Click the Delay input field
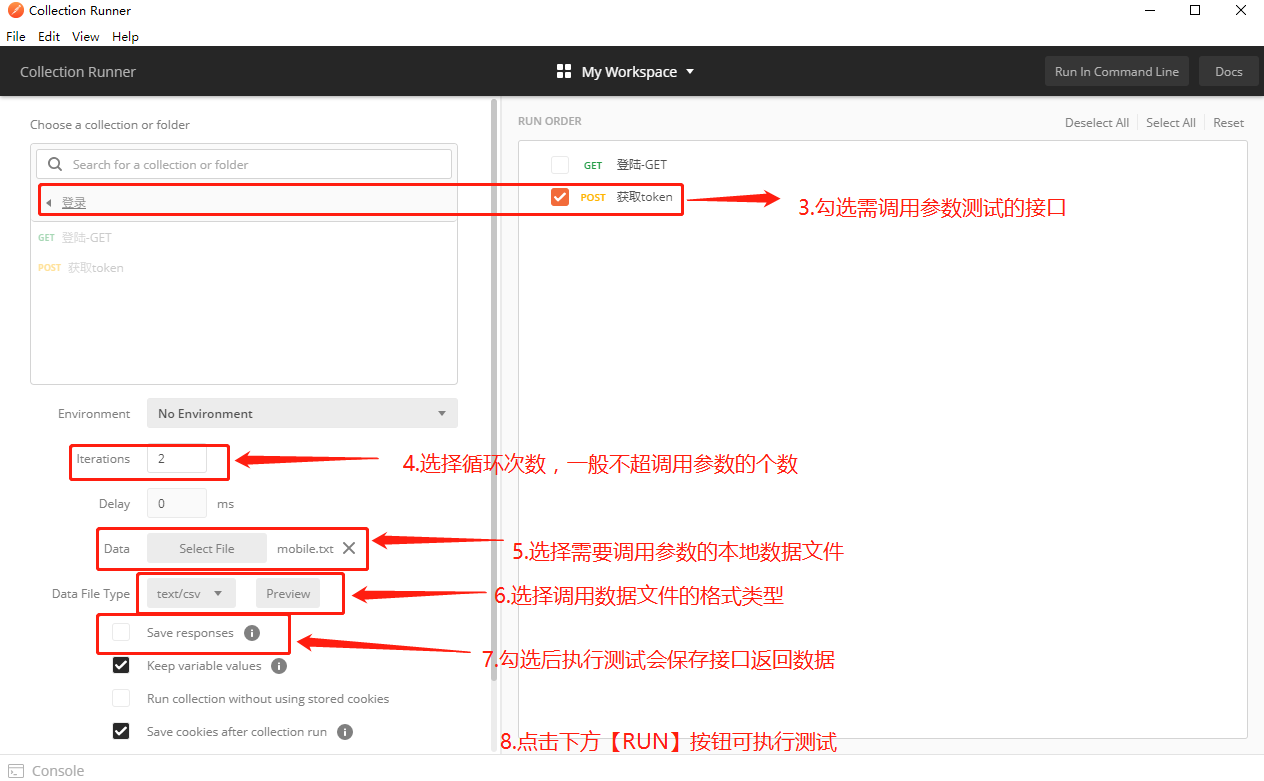Image resolution: width=1264 pixels, height=781 pixels. point(177,503)
